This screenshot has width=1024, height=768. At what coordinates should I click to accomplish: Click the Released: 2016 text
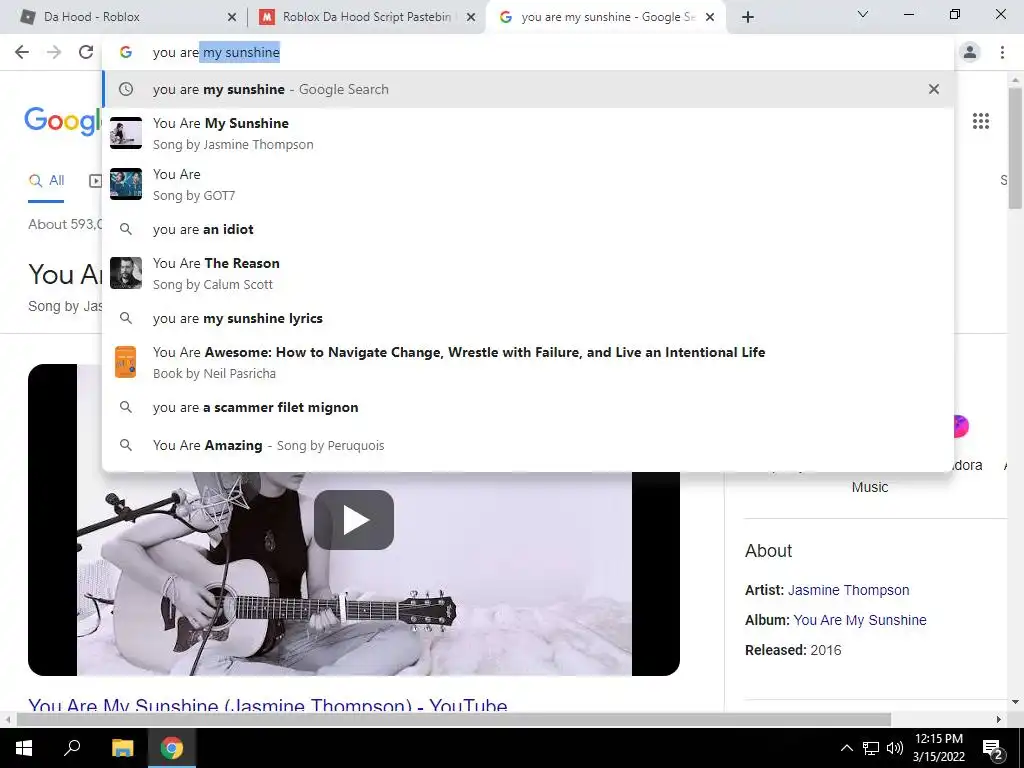pyautogui.click(x=793, y=650)
